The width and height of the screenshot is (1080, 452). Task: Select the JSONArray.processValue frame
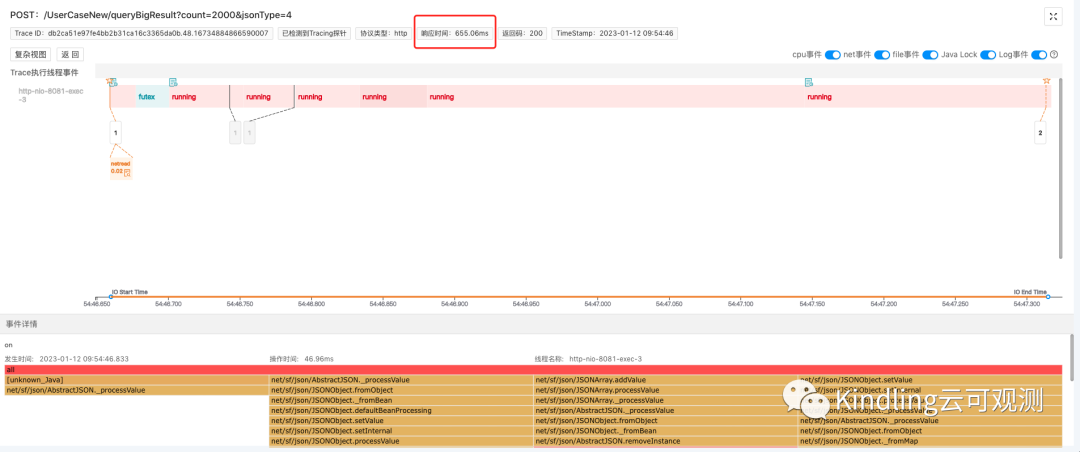(665, 390)
